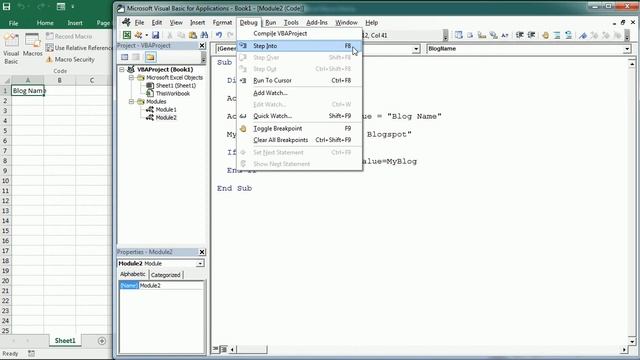Image resolution: width=640 pixels, height=360 pixels.
Task: Close the Project - VBAProject panel
Action: [x=202, y=46]
